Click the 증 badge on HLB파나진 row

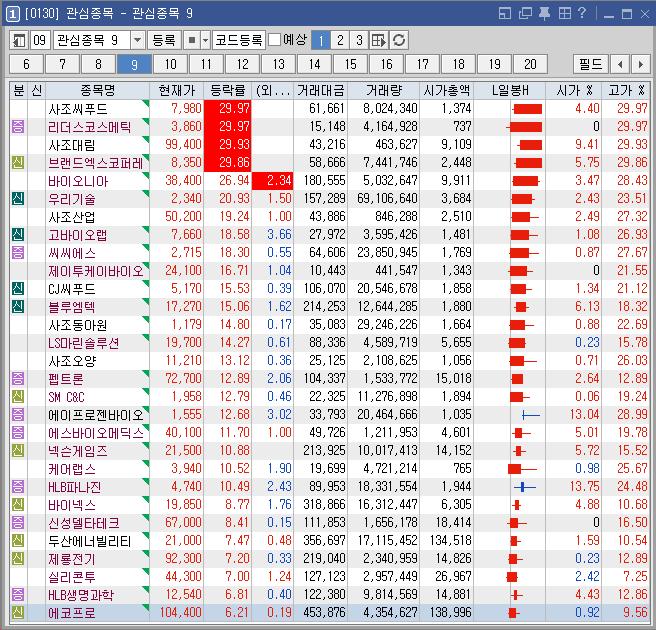[18, 486]
